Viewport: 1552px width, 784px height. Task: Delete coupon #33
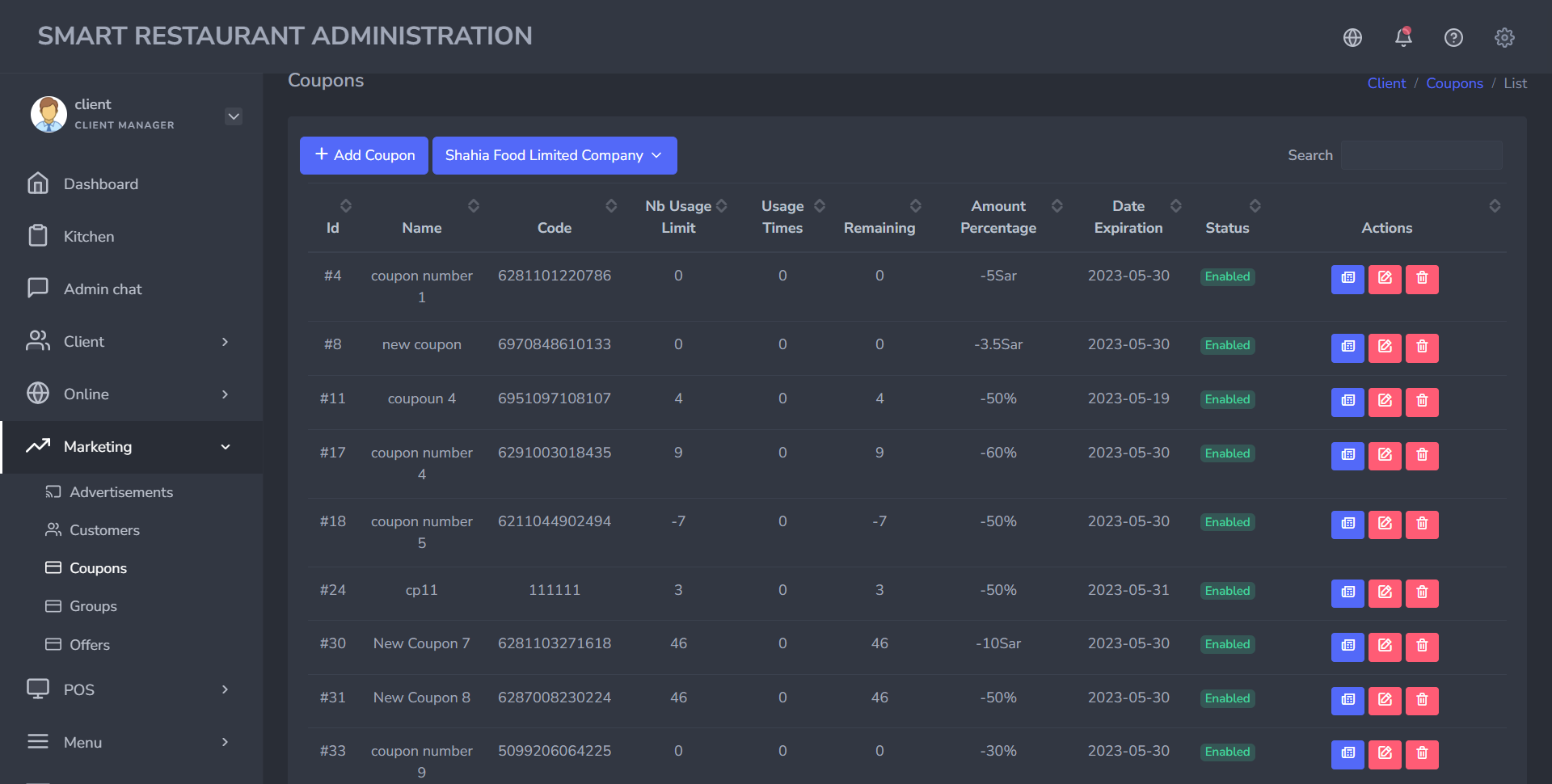(1422, 754)
